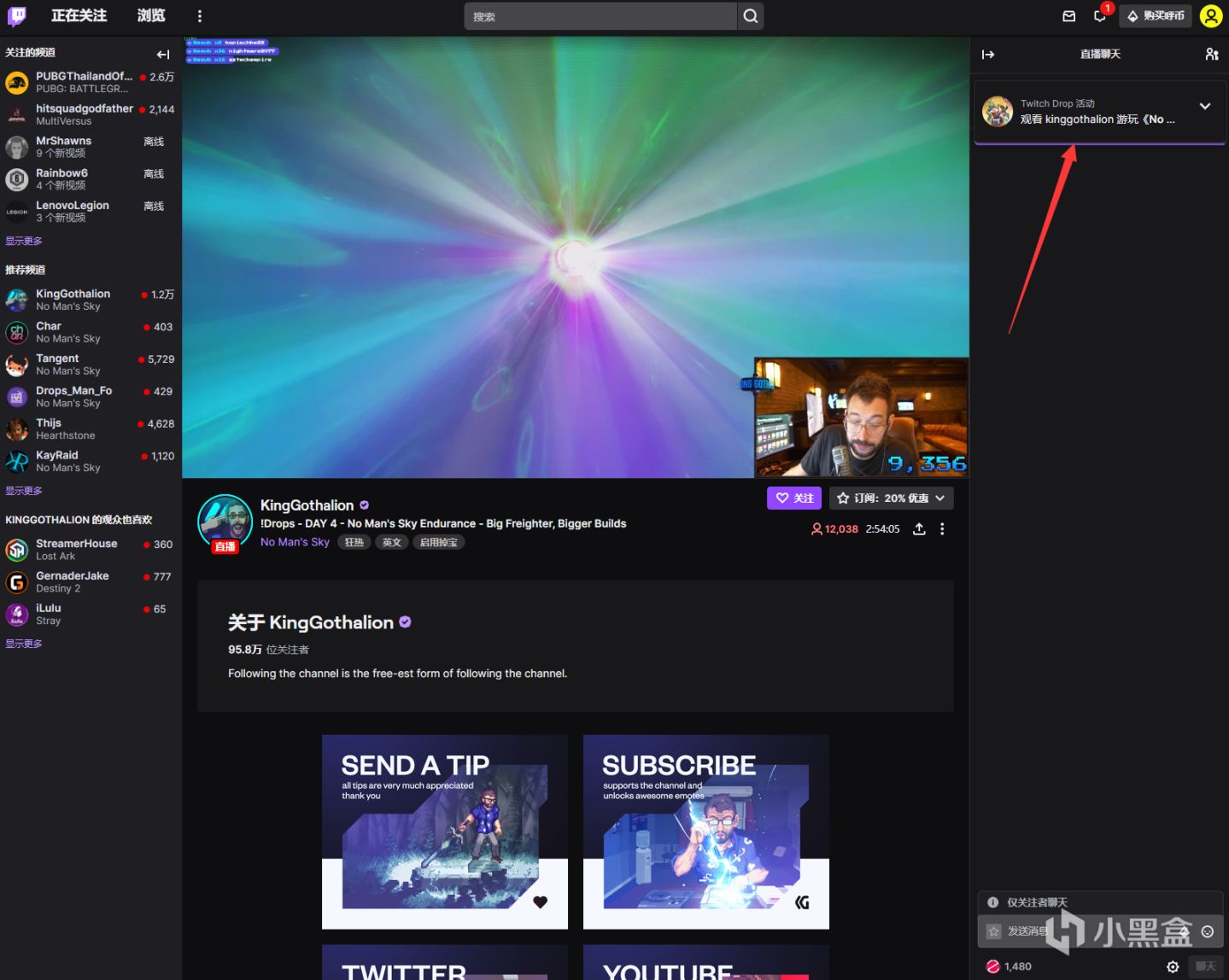Image resolution: width=1229 pixels, height=980 pixels.
Task: Open the No Man's Sky category link
Action: pos(295,542)
